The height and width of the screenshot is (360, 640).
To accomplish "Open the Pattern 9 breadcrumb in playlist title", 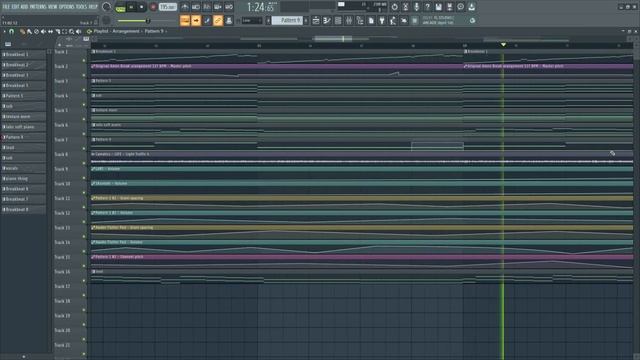I will [154, 31].
